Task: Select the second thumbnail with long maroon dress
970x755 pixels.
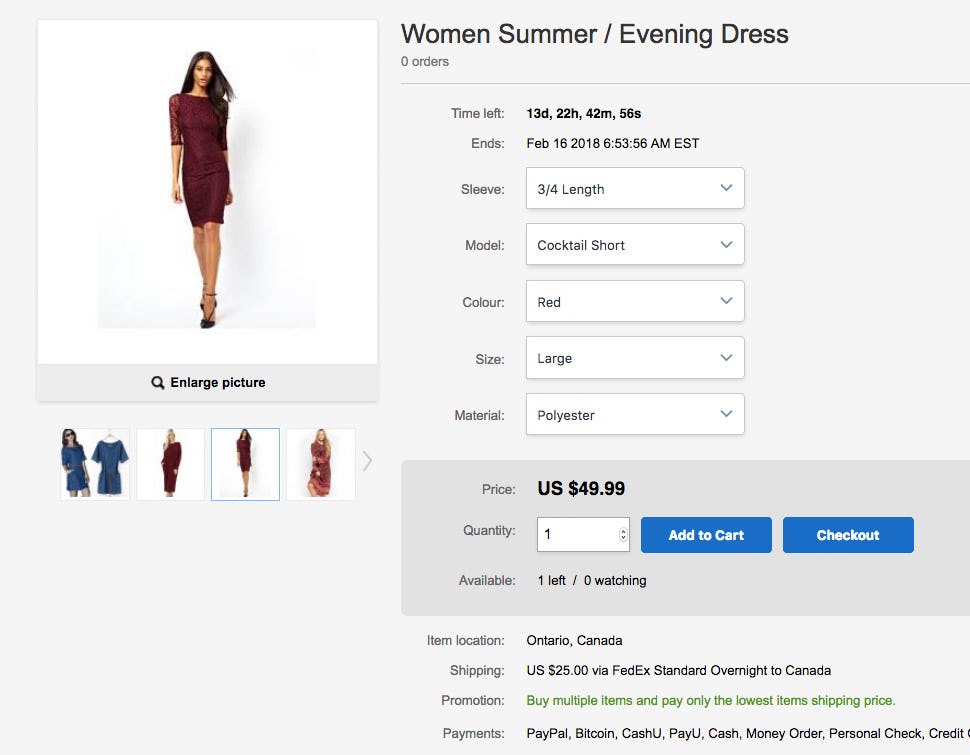Action: click(x=170, y=464)
